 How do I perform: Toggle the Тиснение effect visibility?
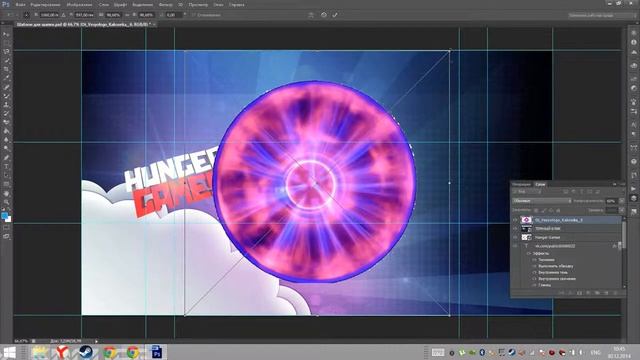click(534, 260)
